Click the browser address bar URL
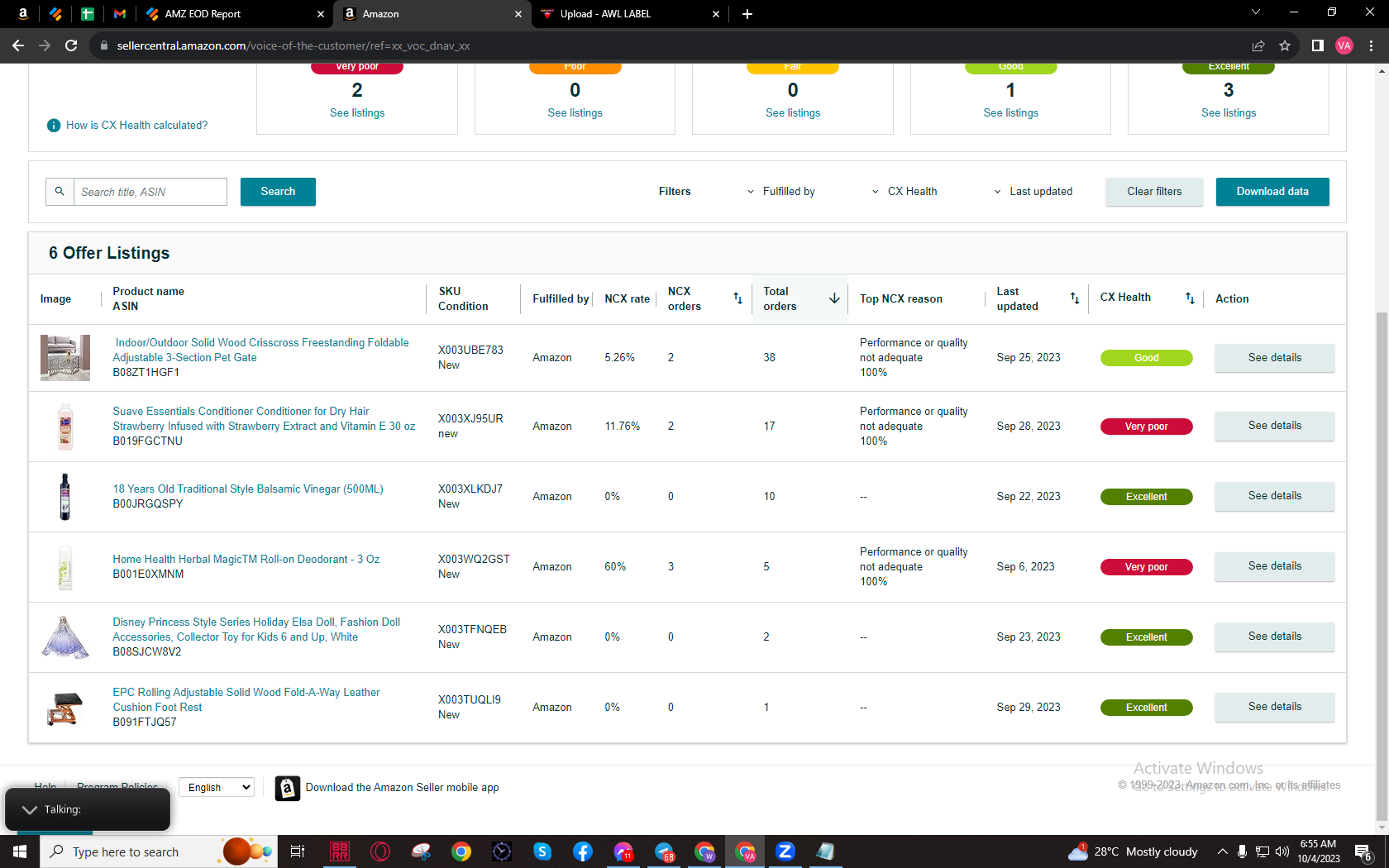Image resolution: width=1389 pixels, height=868 pixels. 294,45
